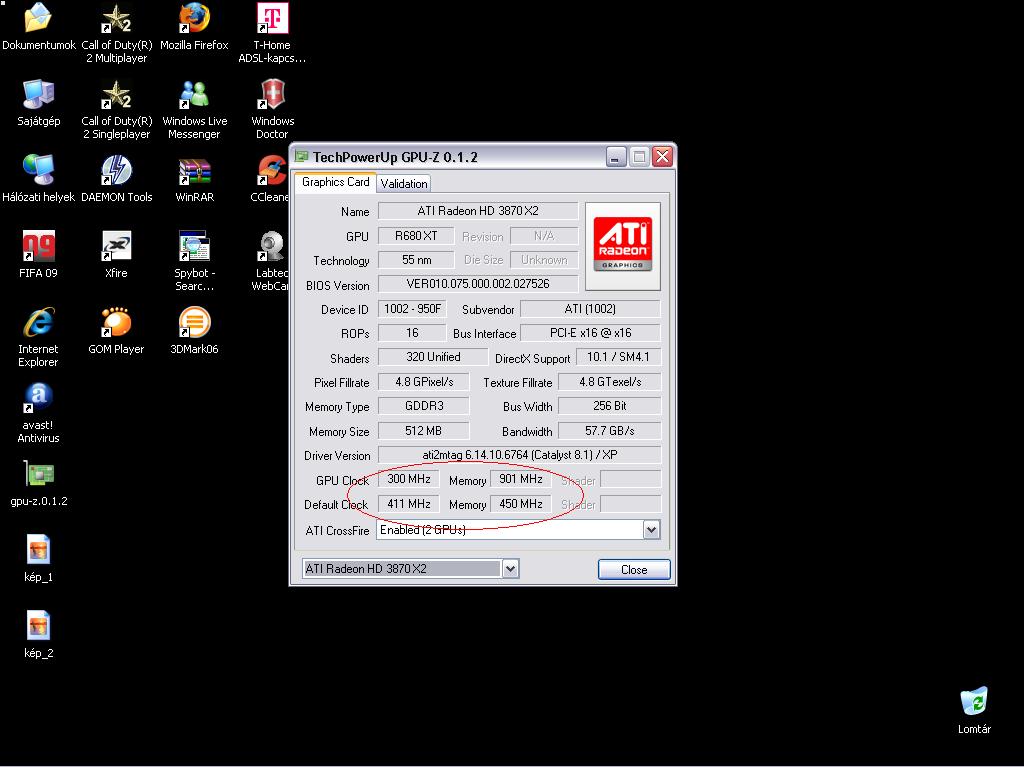Screen dimensions: 1024x768
Task: Click the 450 MHz default memory value
Action: (520, 504)
